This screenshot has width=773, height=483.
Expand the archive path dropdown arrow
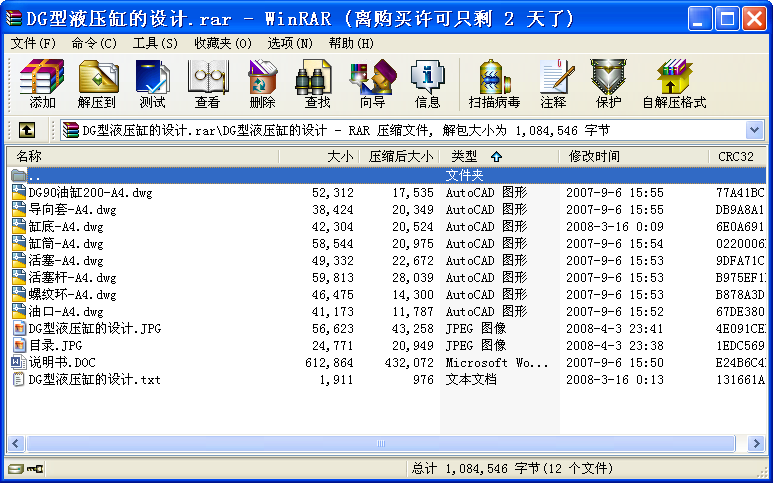coord(754,130)
